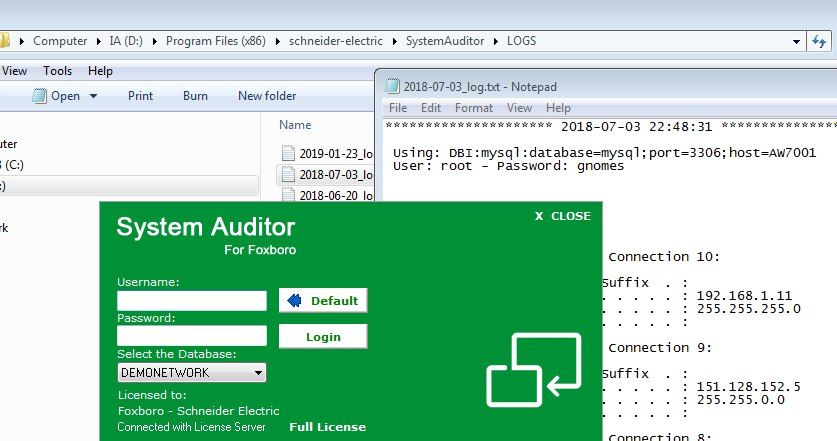Click the 'Licensed to:' label in the dialog
This screenshot has width=837, height=441.
(152, 395)
